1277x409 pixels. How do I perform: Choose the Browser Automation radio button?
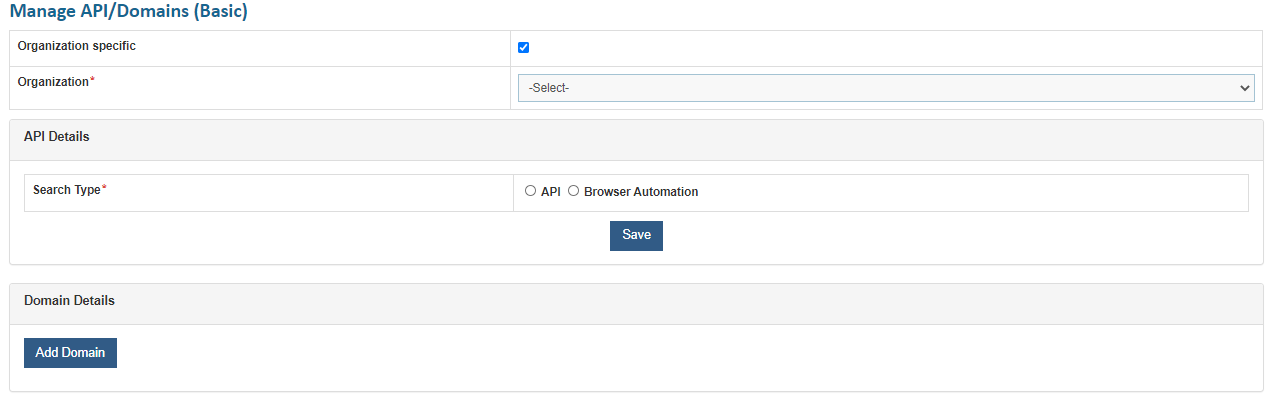click(x=573, y=191)
